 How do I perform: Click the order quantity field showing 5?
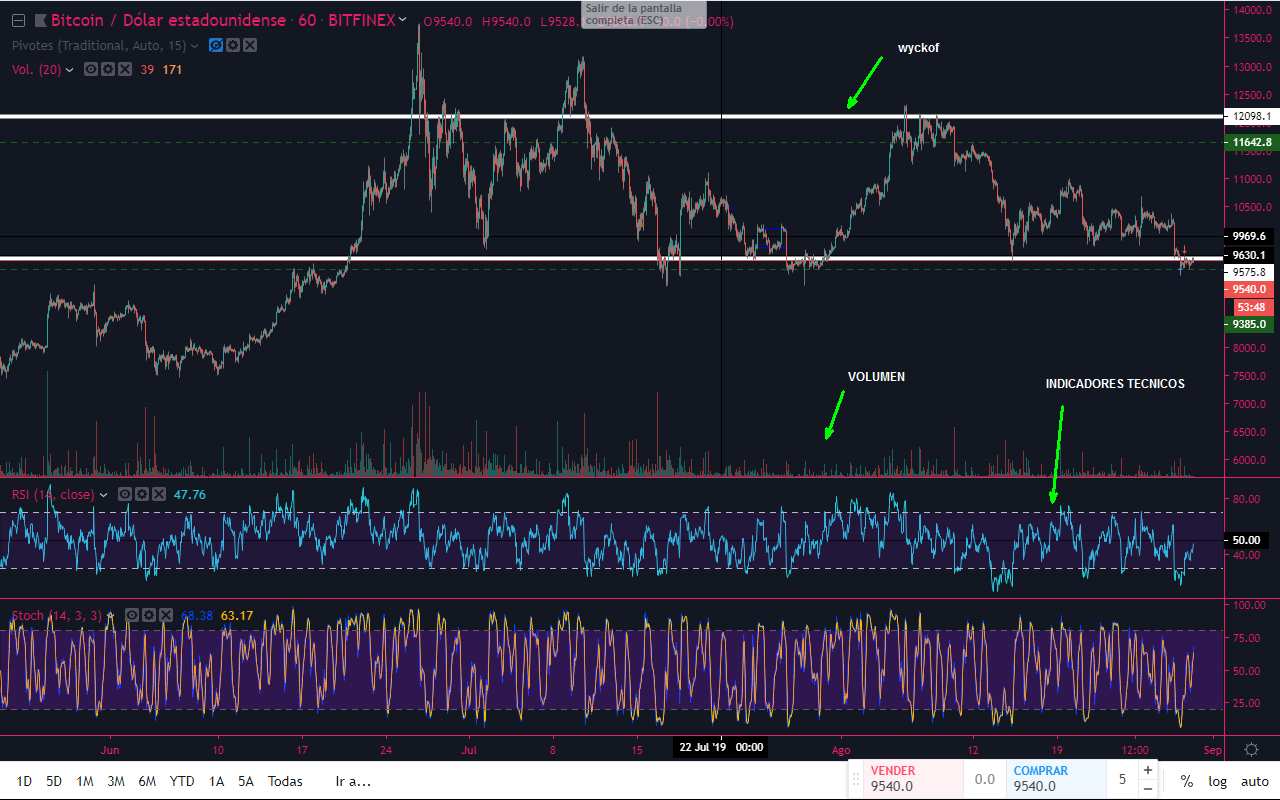(x=1122, y=779)
